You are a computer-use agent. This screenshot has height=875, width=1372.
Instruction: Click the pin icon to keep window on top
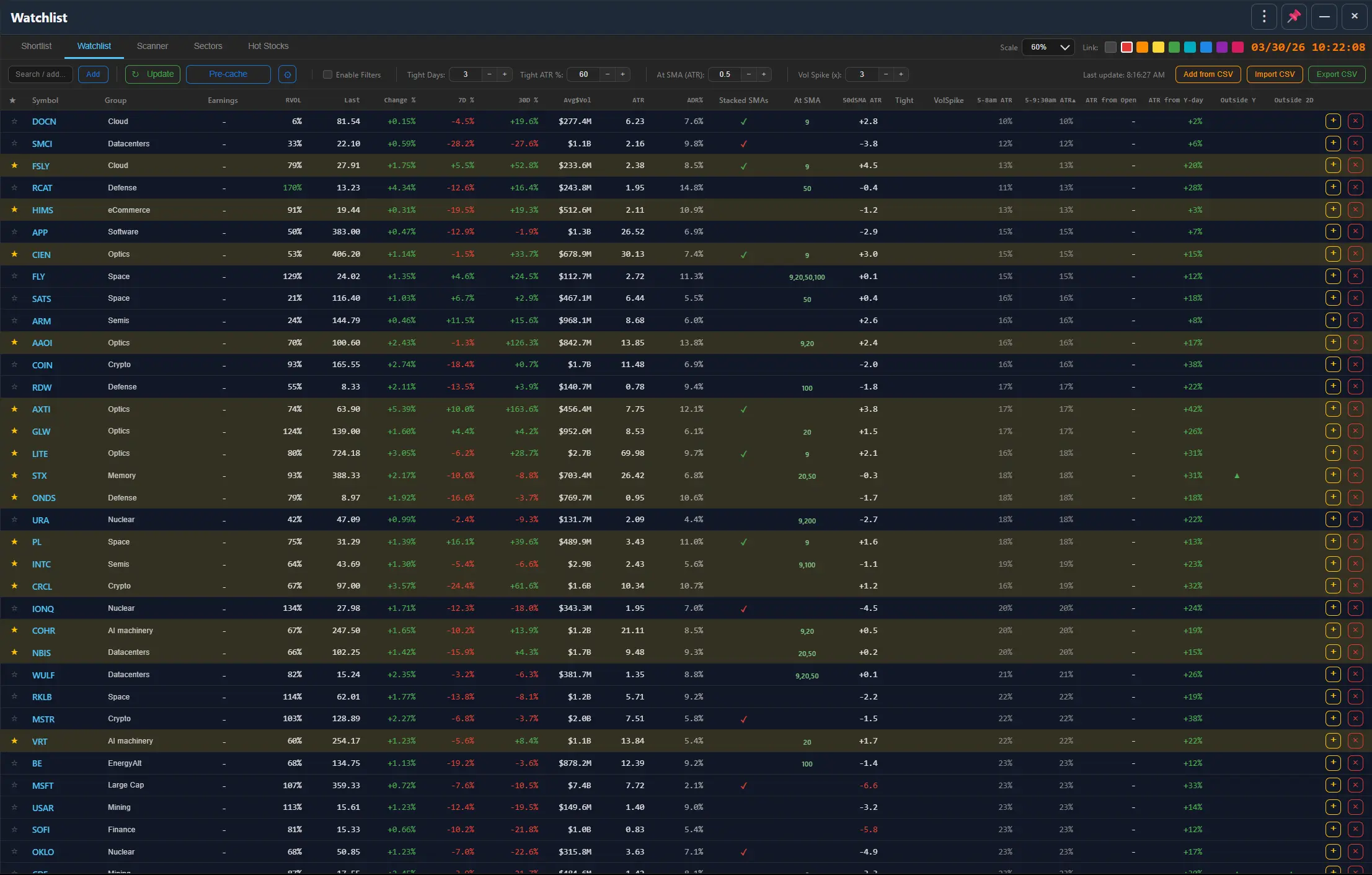(x=1294, y=16)
